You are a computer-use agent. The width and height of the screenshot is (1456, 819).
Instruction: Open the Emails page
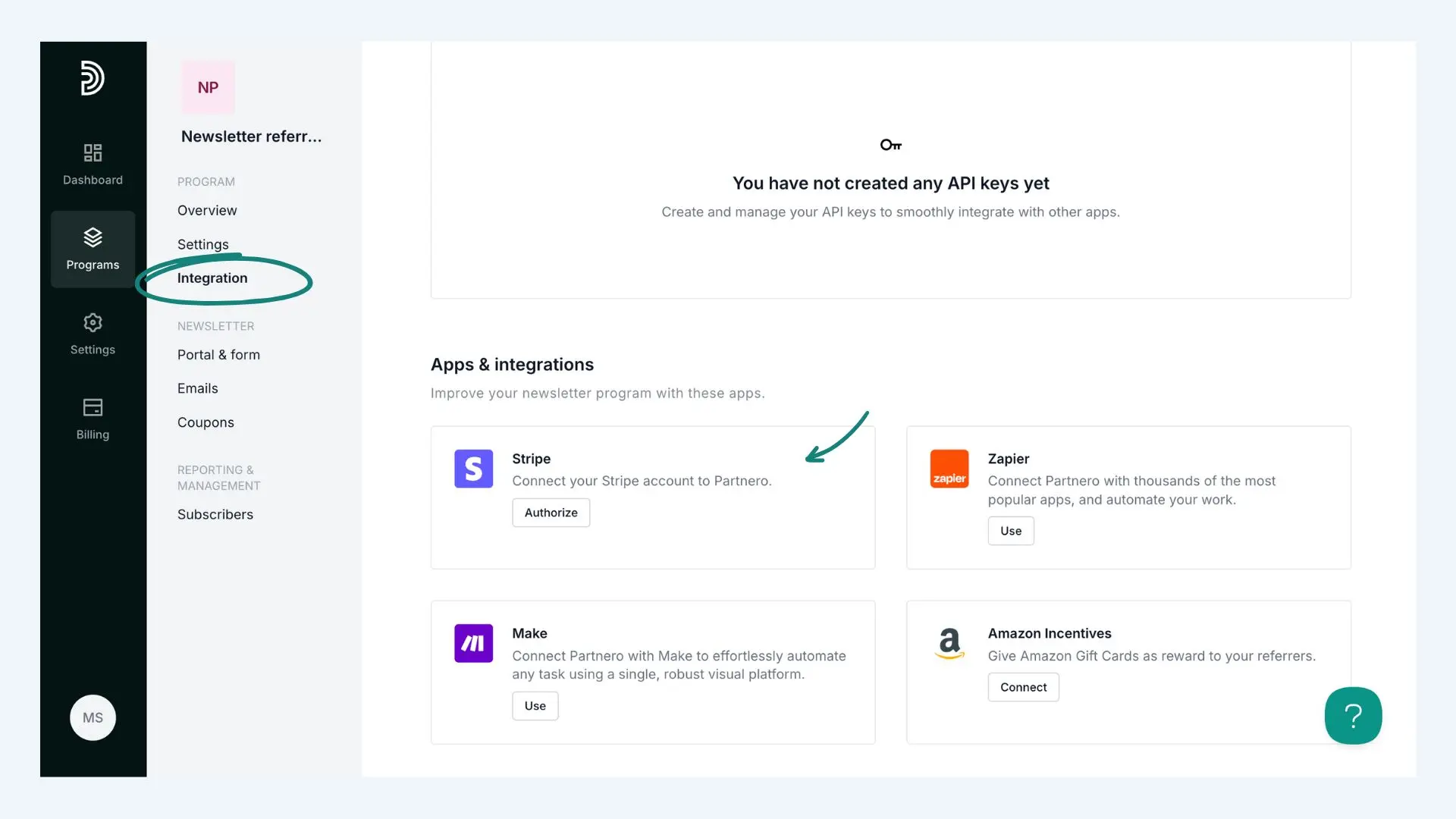197,388
